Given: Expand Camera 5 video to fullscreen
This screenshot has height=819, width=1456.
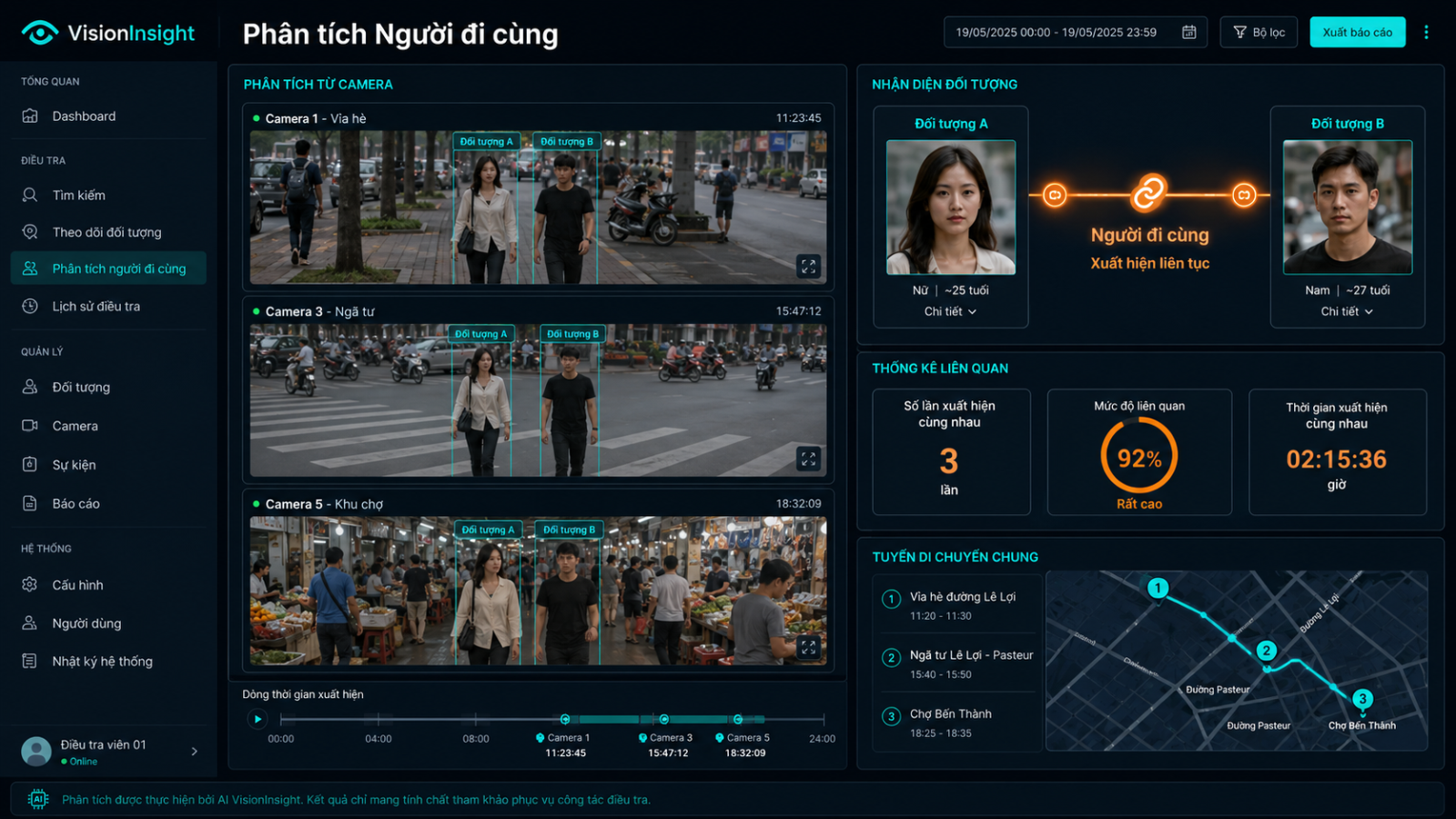Looking at the screenshot, I should 808,647.
